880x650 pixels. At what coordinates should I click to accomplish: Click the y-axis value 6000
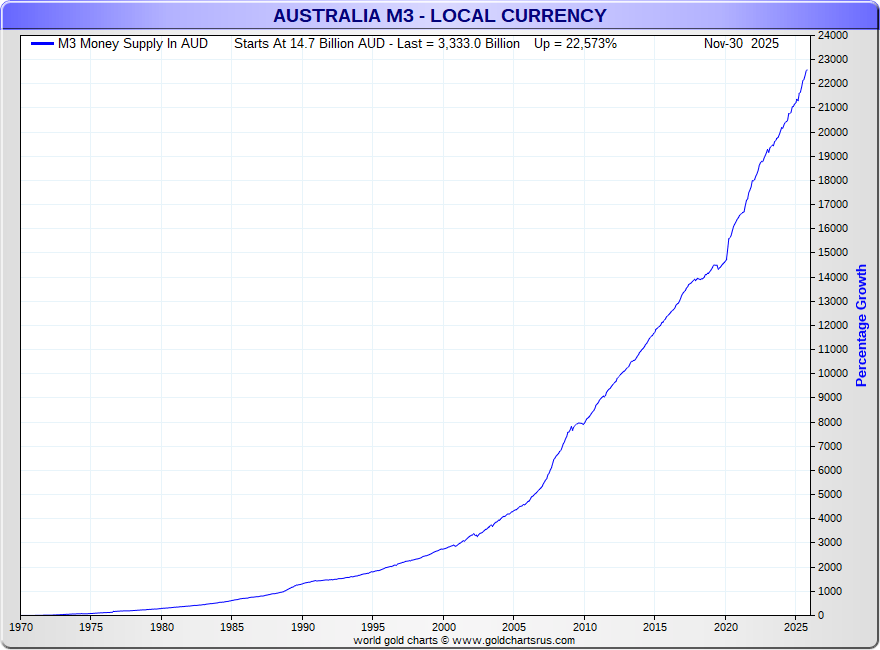point(830,471)
